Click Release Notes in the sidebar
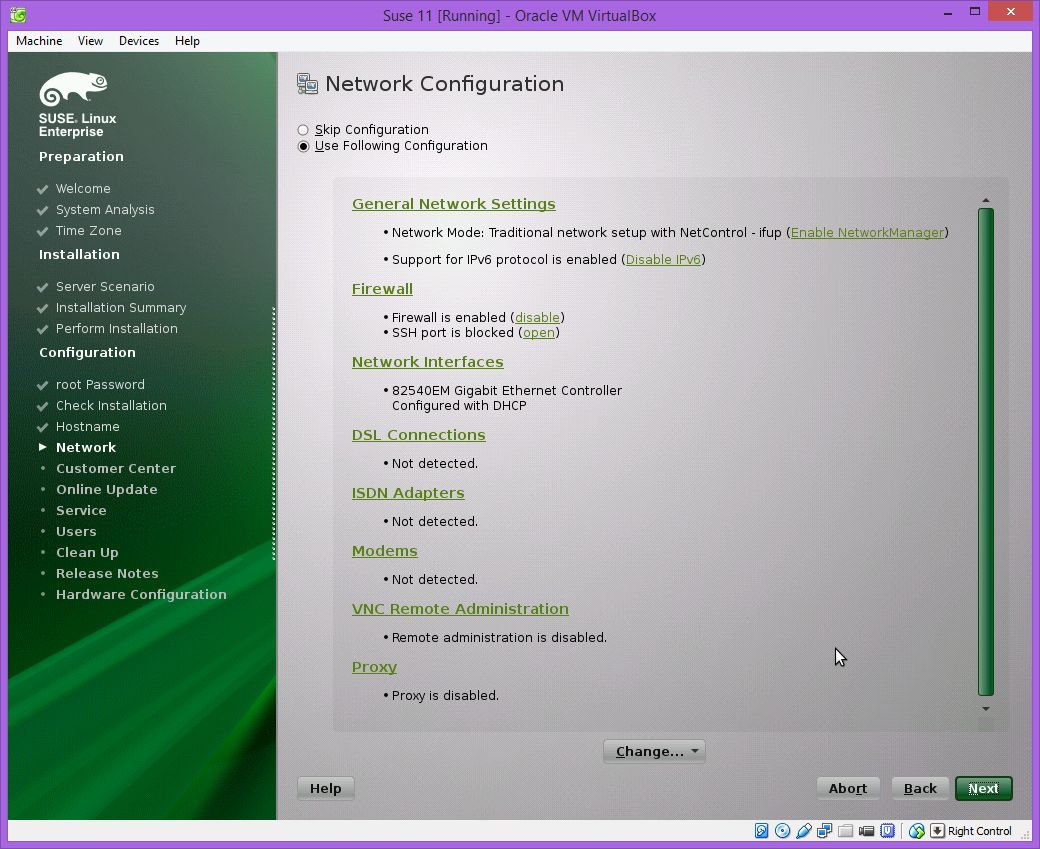 click(107, 574)
